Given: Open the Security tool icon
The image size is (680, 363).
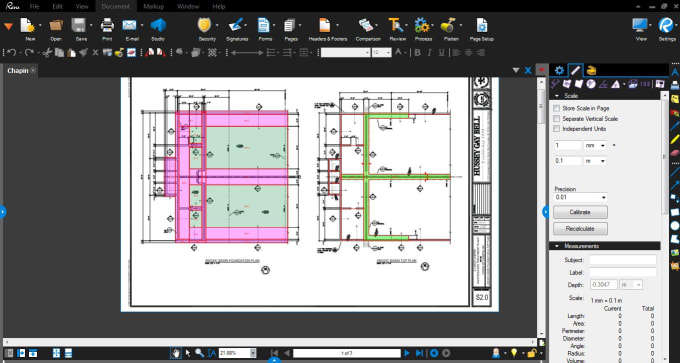Looking at the screenshot, I should (204, 26).
